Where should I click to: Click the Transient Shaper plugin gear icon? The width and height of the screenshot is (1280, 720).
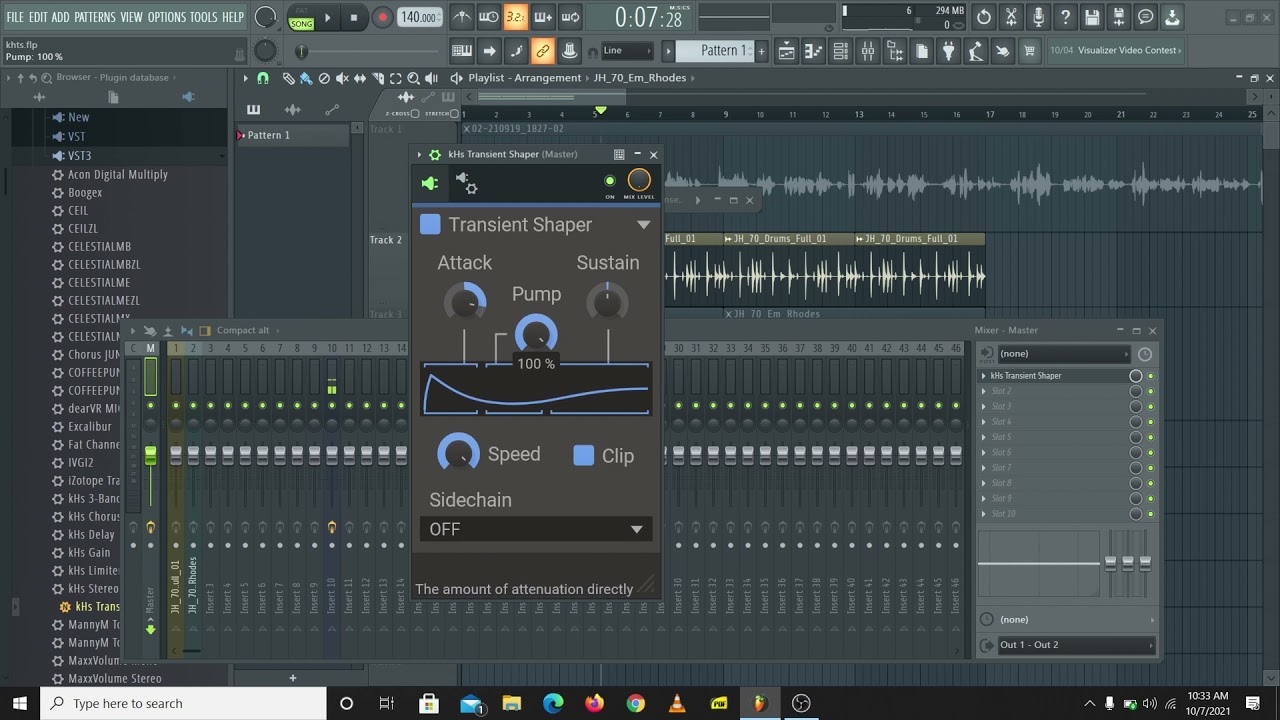434,154
